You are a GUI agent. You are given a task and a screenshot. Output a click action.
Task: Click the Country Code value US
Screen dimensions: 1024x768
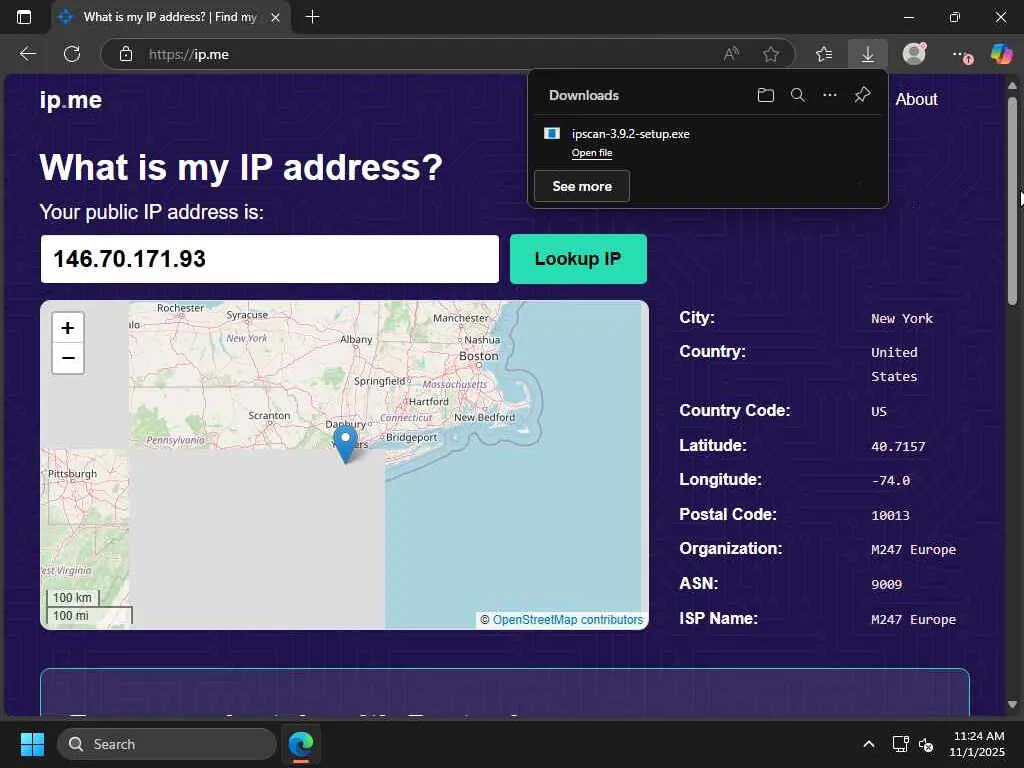tap(878, 411)
